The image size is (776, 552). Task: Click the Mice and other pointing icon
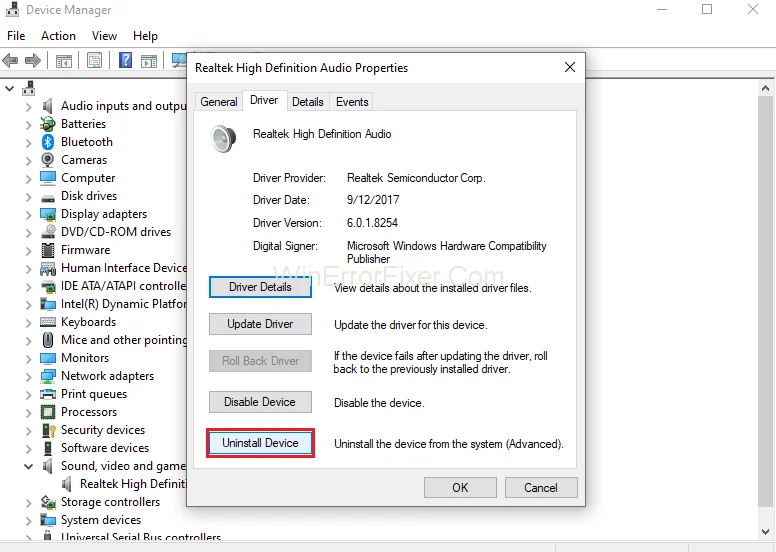coord(48,340)
